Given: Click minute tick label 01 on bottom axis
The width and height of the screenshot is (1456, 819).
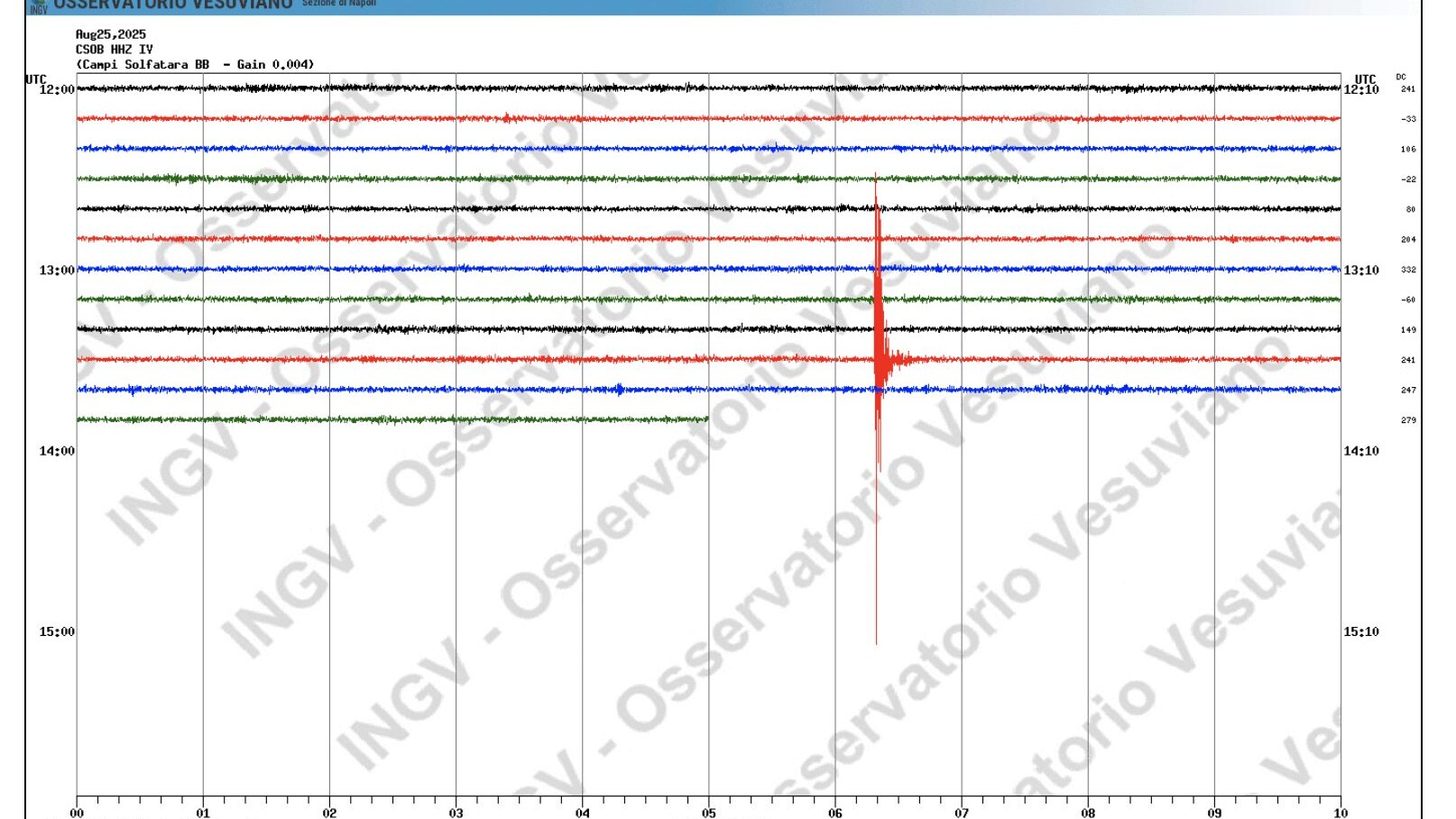Looking at the screenshot, I should pos(203,813).
